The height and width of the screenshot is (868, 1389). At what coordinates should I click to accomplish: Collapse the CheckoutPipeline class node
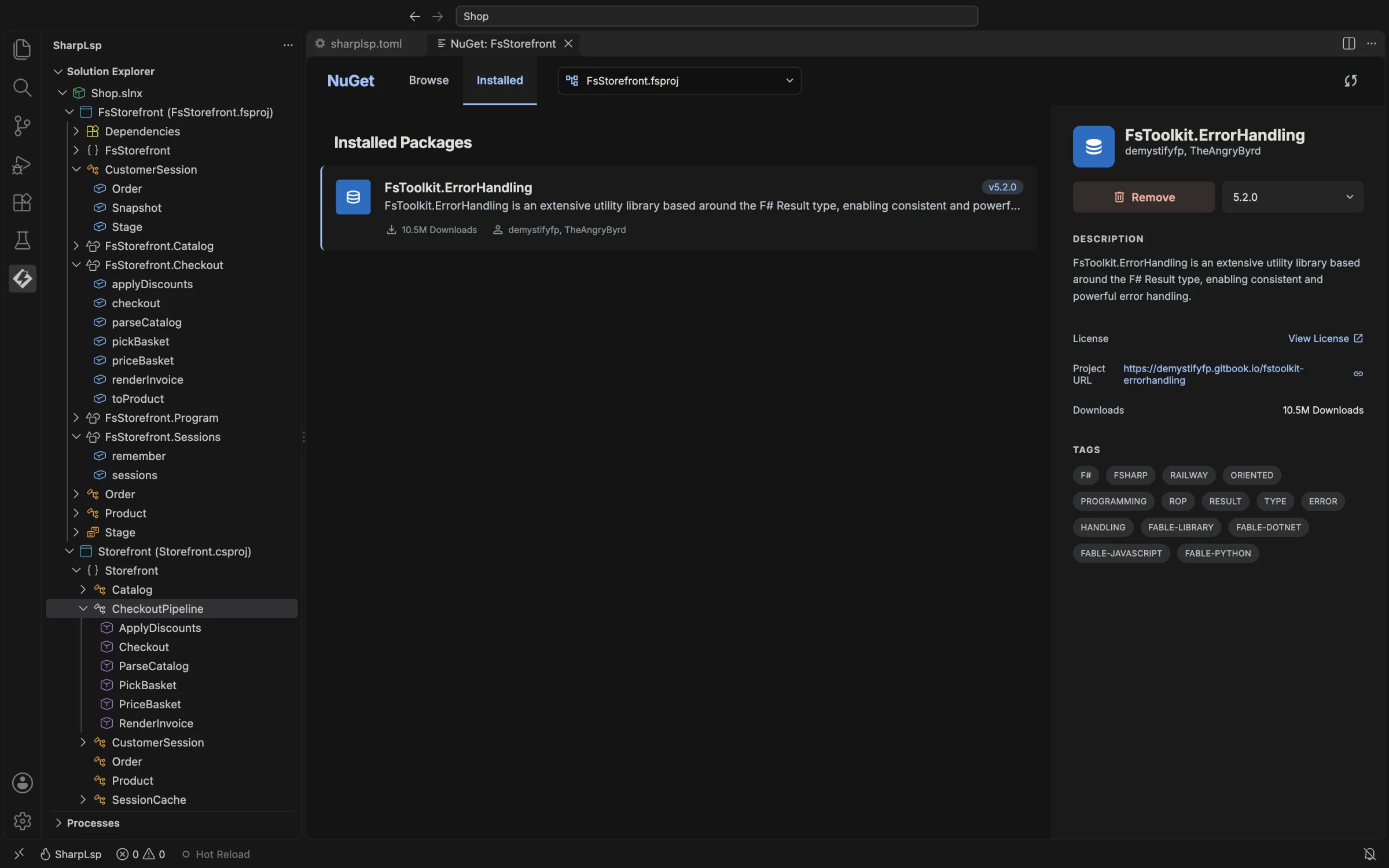83,609
